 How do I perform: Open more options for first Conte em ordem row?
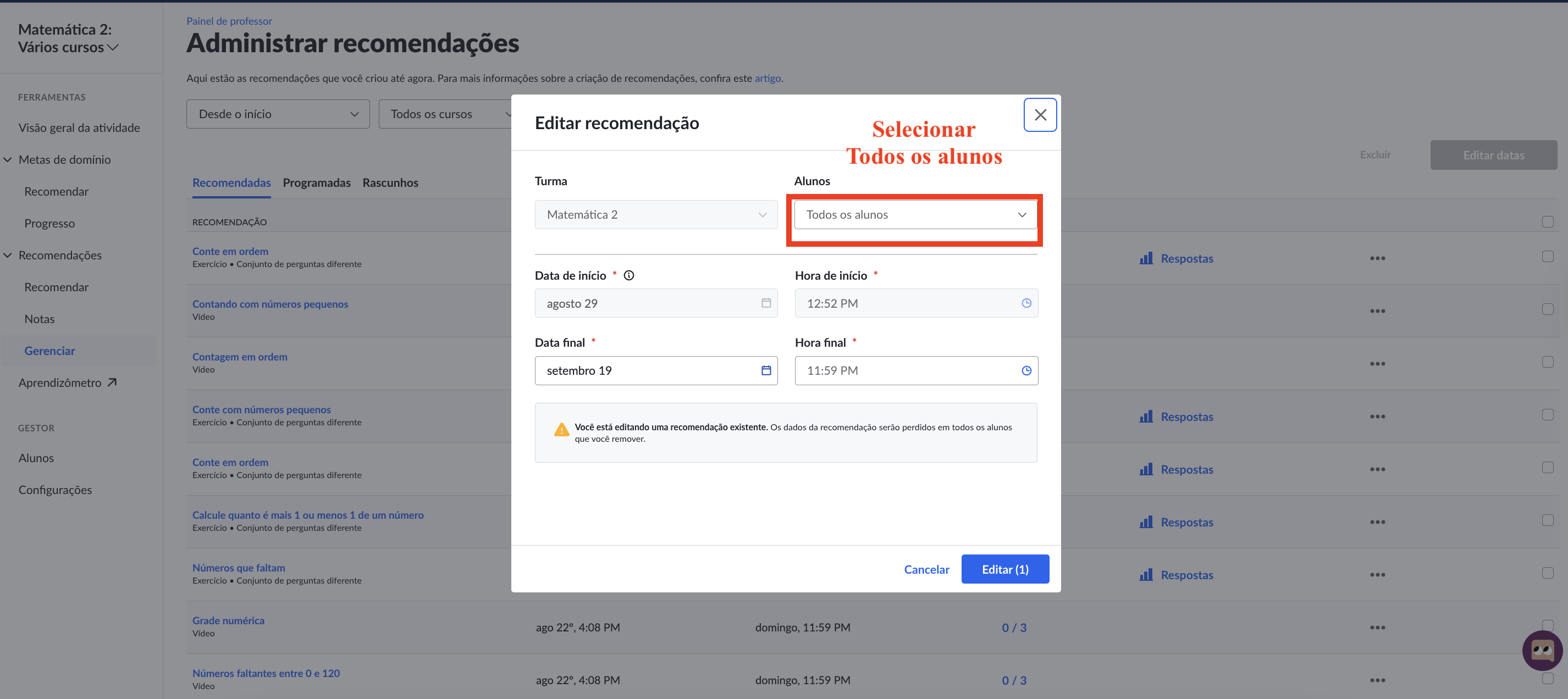1377,258
